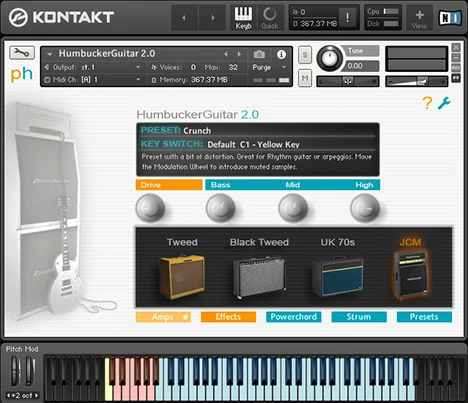Switch to the Presets tab
Viewport: 468px width, 403px height.
424,317
